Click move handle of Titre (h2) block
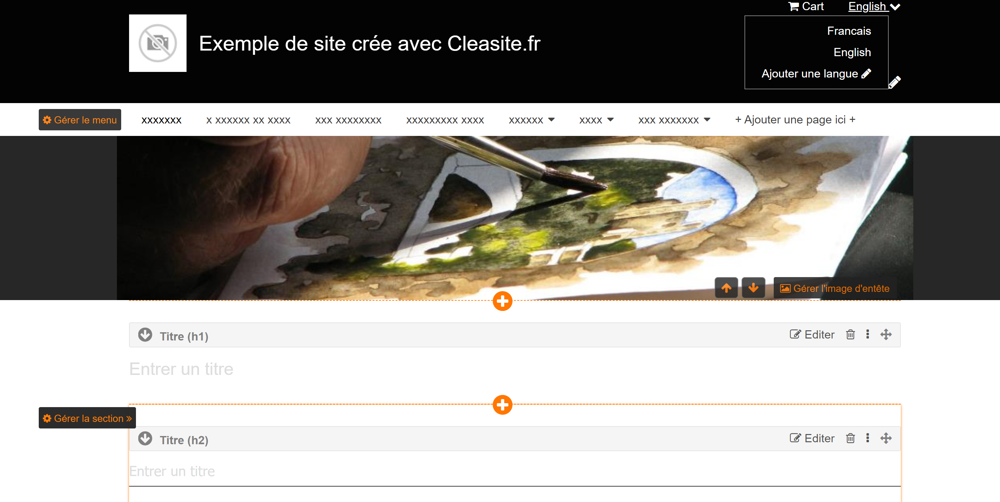Screen dimensions: 1000x502 click(886, 438)
